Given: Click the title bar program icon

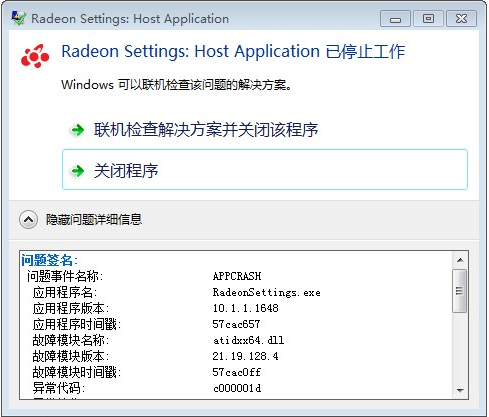Looking at the screenshot, I should 19,18.
